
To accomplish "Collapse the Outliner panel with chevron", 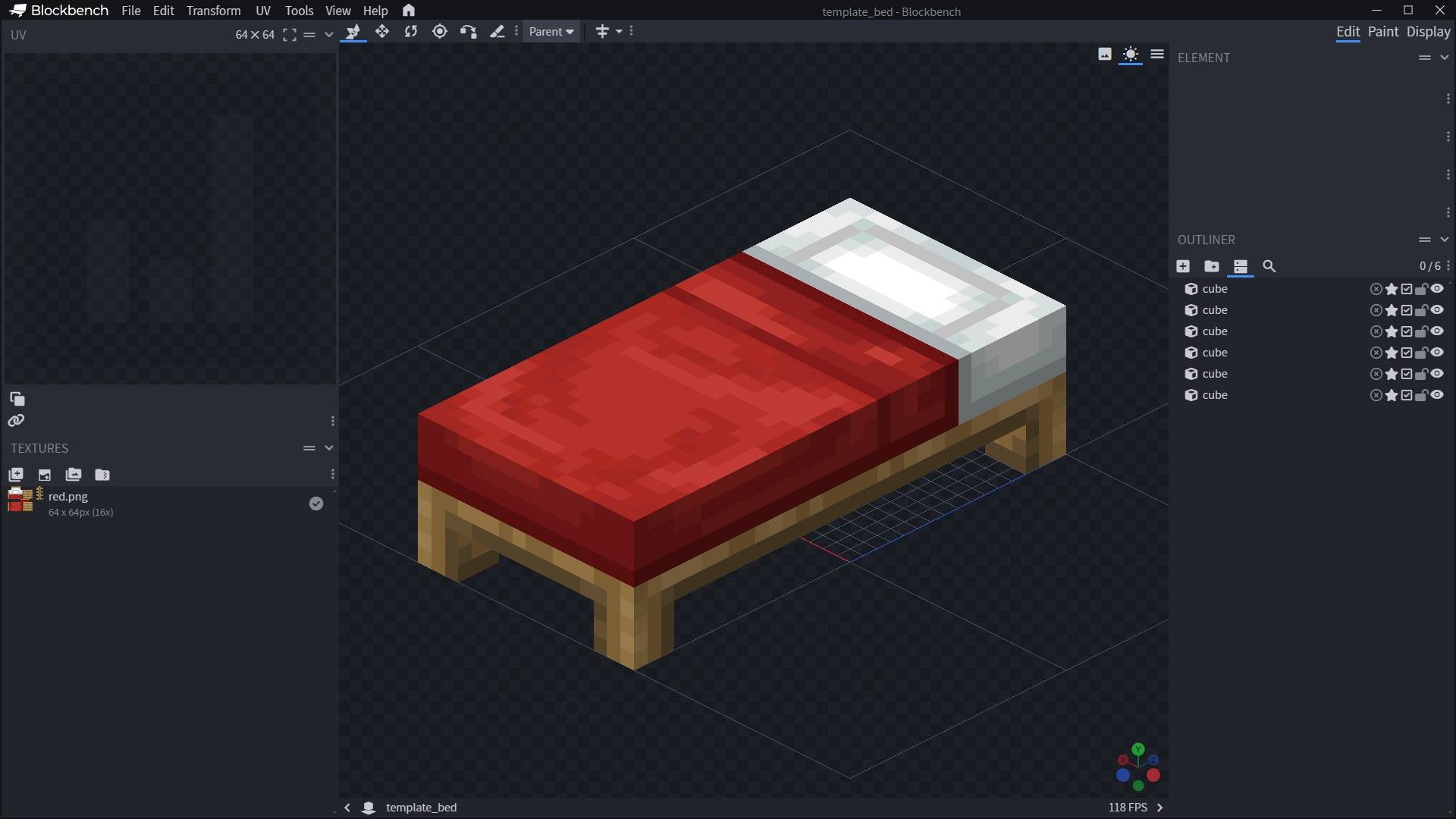I will coord(1445,240).
